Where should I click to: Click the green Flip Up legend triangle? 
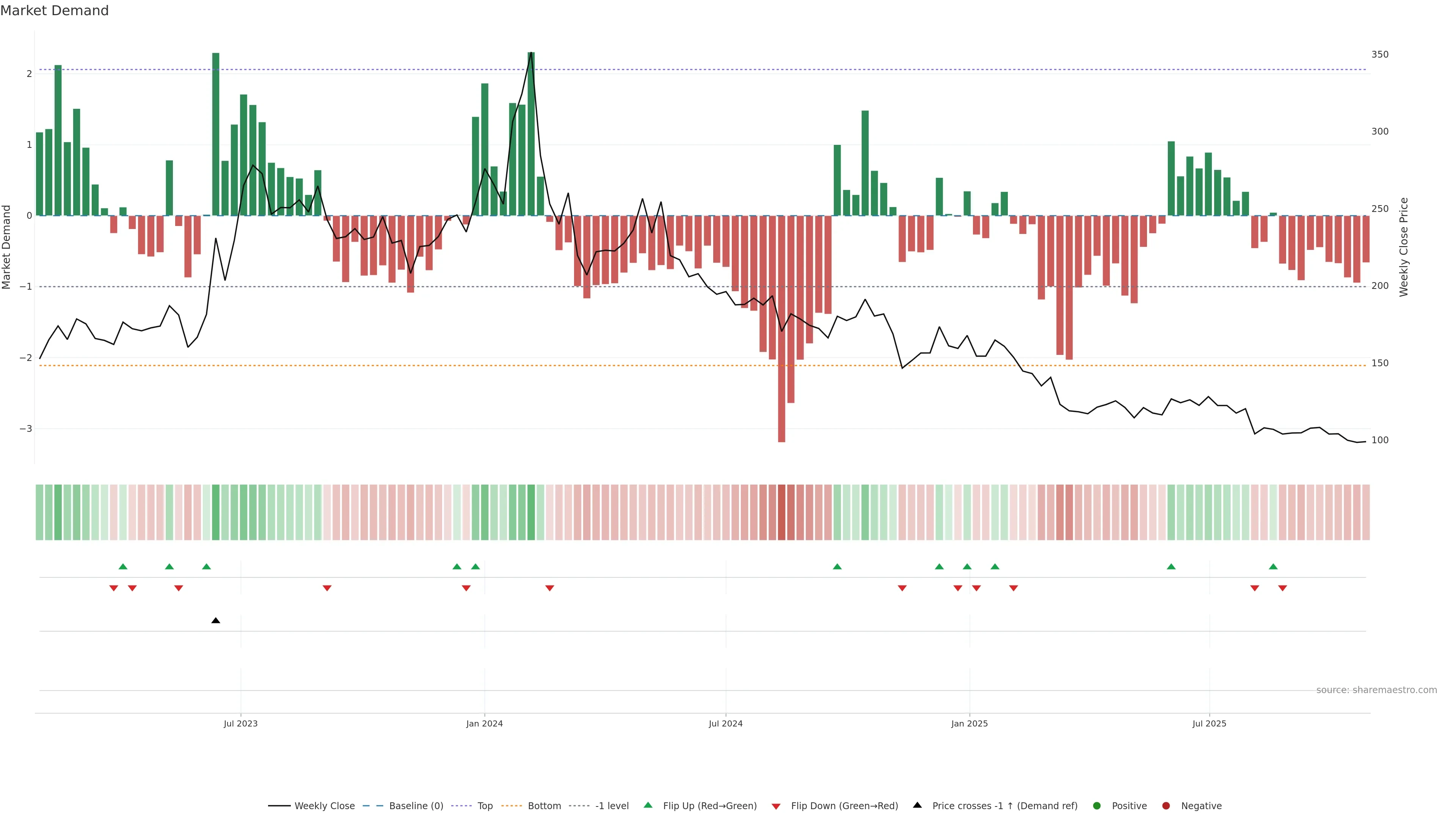click(648, 805)
